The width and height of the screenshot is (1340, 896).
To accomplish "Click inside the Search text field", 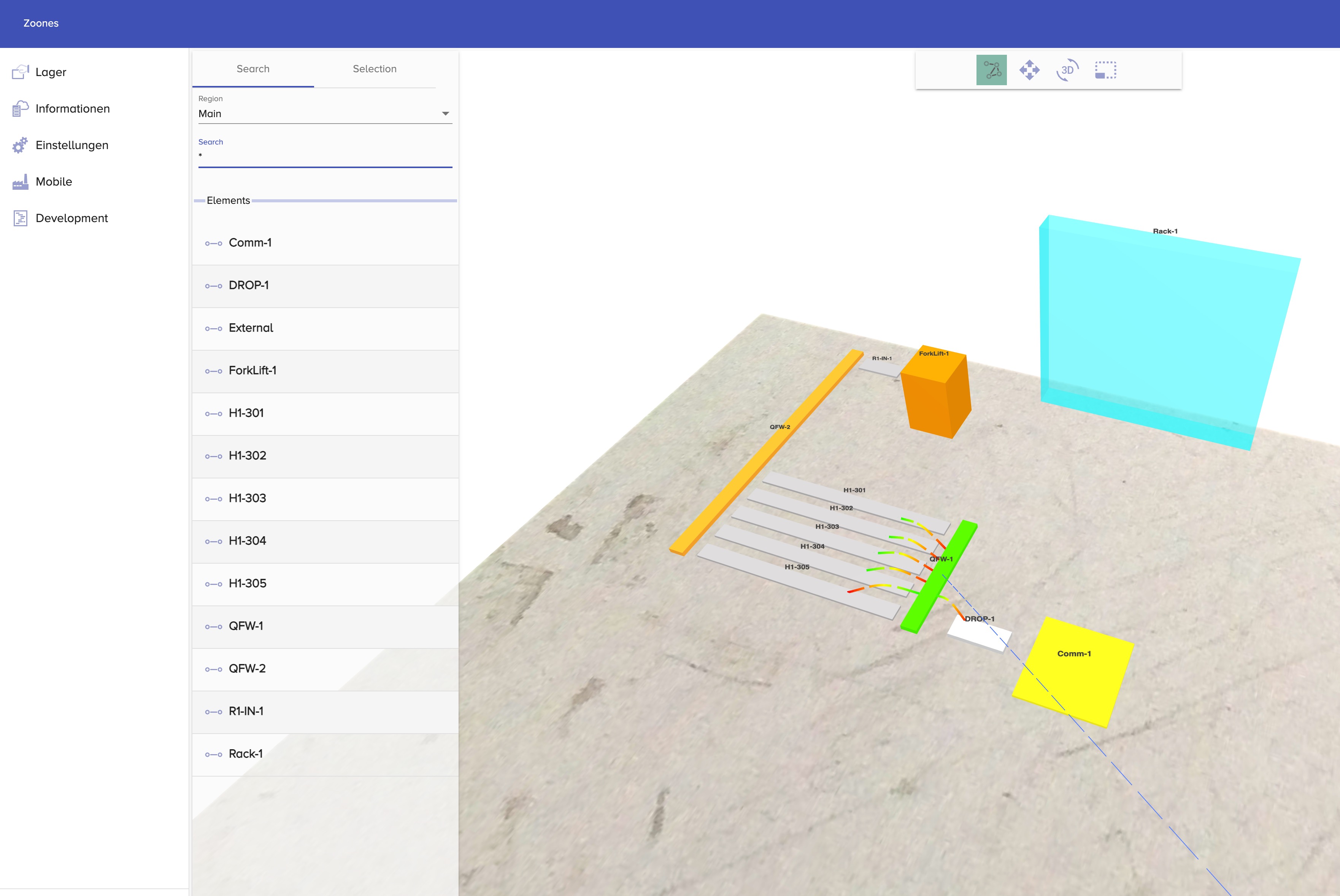I will 324,156.
